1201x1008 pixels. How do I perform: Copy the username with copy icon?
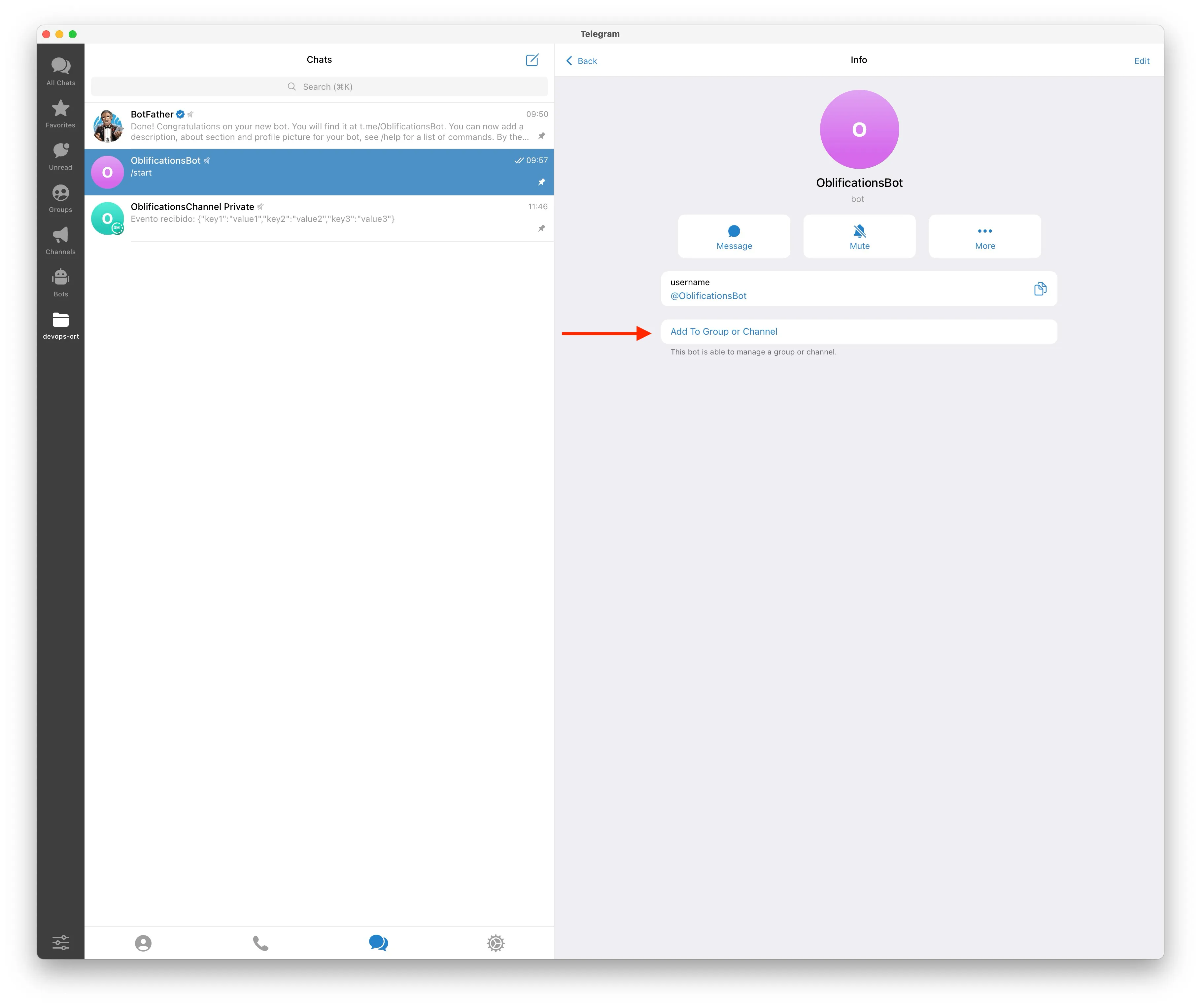pyautogui.click(x=1040, y=289)
